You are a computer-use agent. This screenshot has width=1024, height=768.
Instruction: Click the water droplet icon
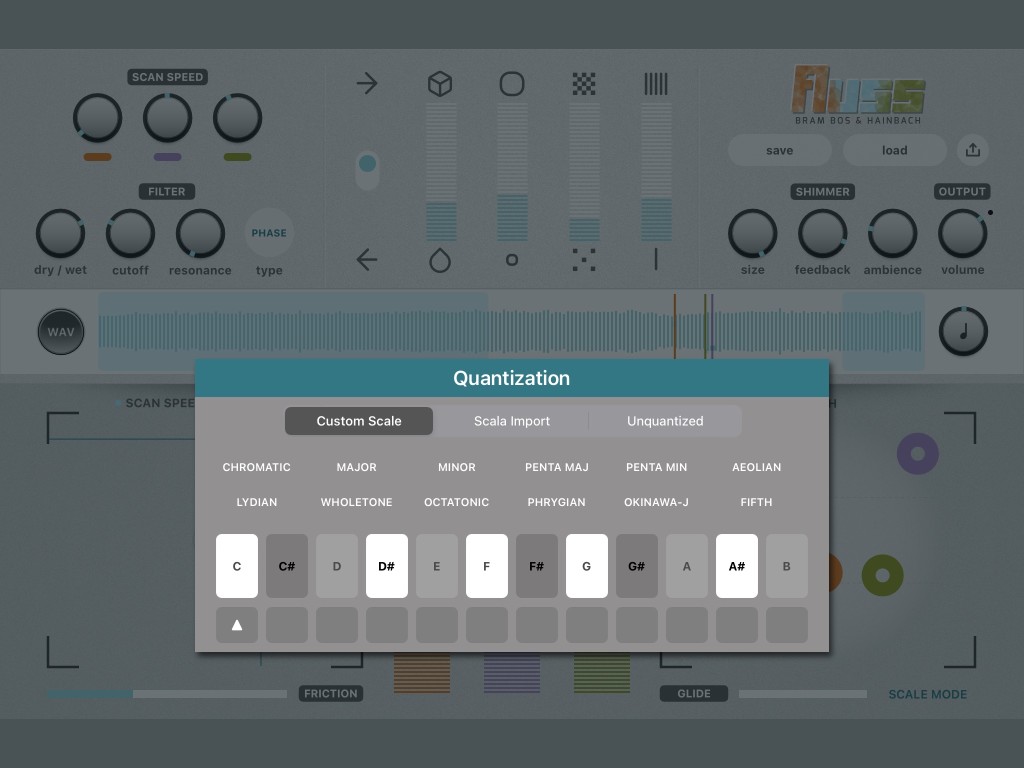(440, 261)
